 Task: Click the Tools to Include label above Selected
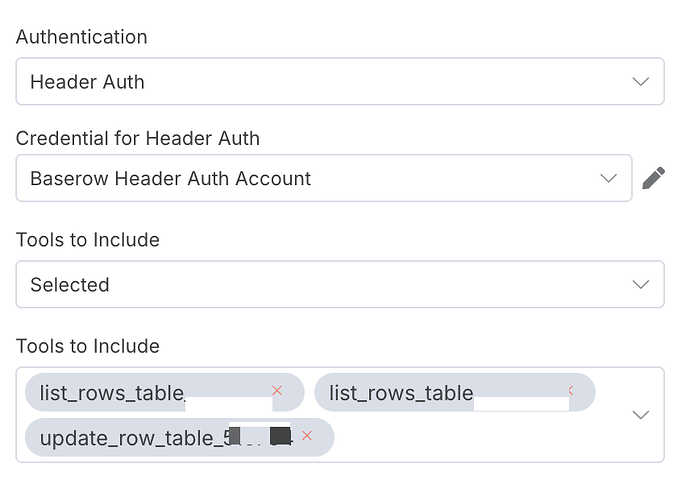pyautogui.click(x=88, y=240)
